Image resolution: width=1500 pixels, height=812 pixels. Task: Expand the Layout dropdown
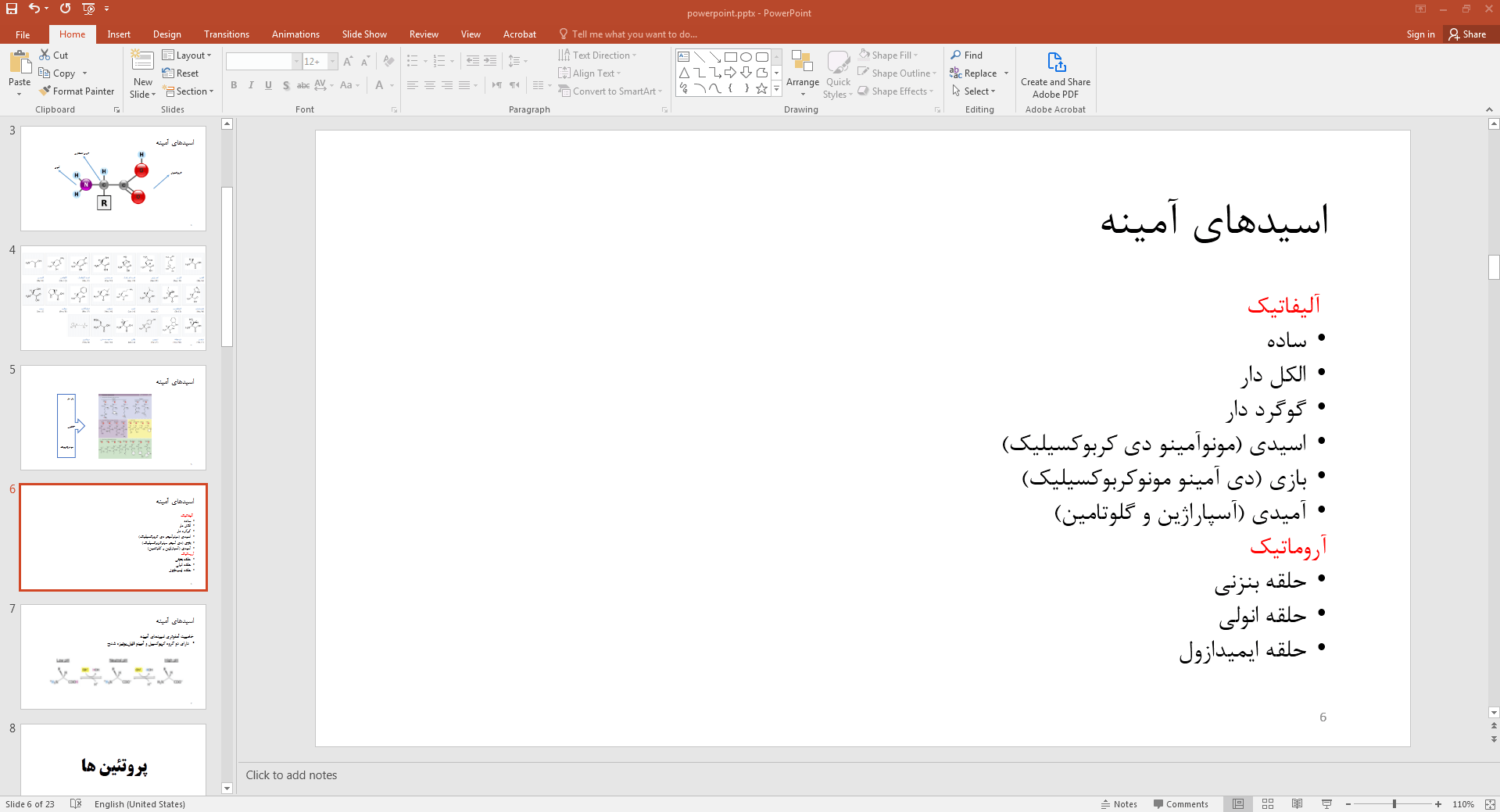tap(187, 55)
